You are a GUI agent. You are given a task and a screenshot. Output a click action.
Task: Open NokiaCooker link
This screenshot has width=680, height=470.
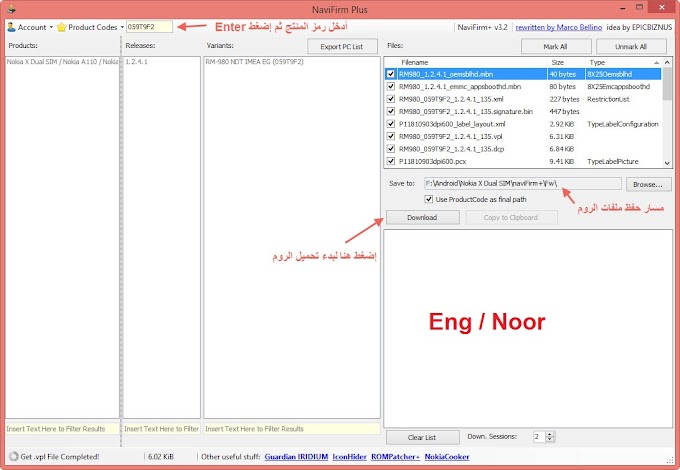click(x=447, y=457)
